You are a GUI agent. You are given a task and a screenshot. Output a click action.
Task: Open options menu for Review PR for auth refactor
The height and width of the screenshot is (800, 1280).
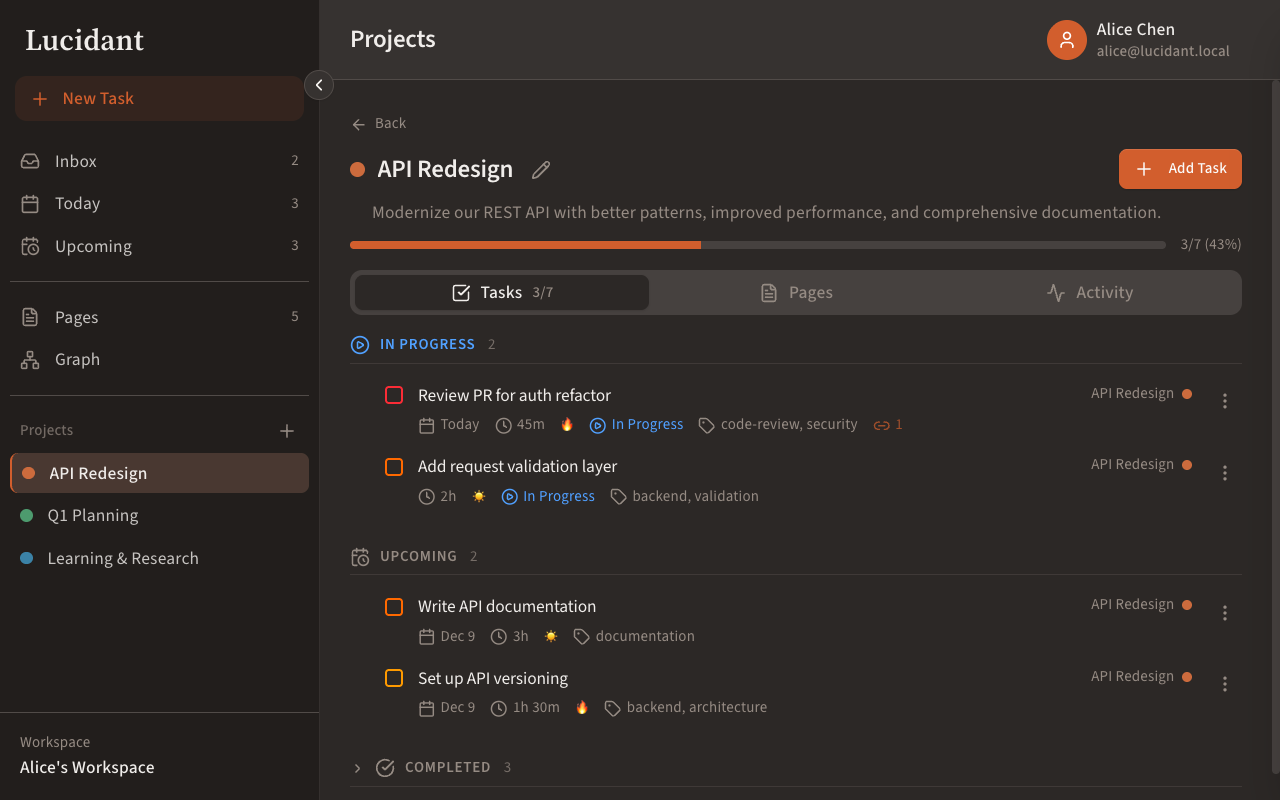[1224, 400]
